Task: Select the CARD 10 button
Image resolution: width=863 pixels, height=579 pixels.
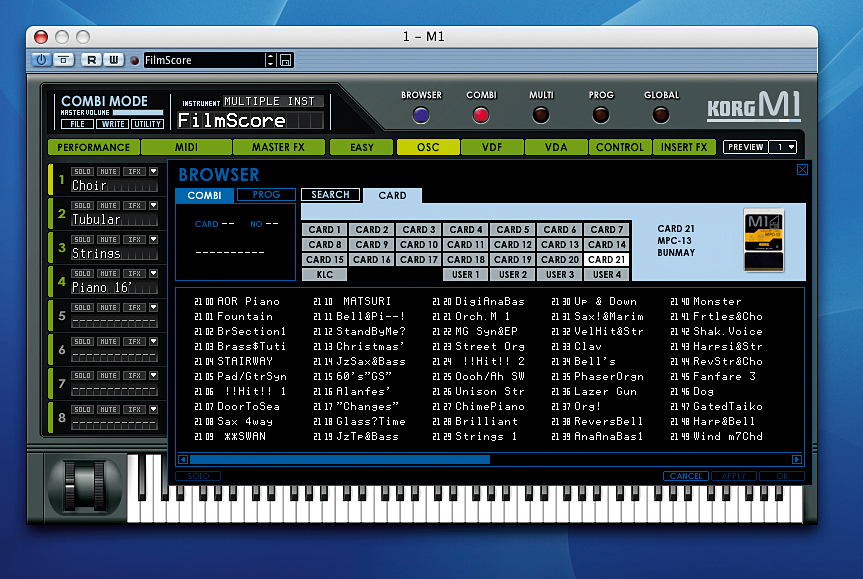Action: click(419, 244)
